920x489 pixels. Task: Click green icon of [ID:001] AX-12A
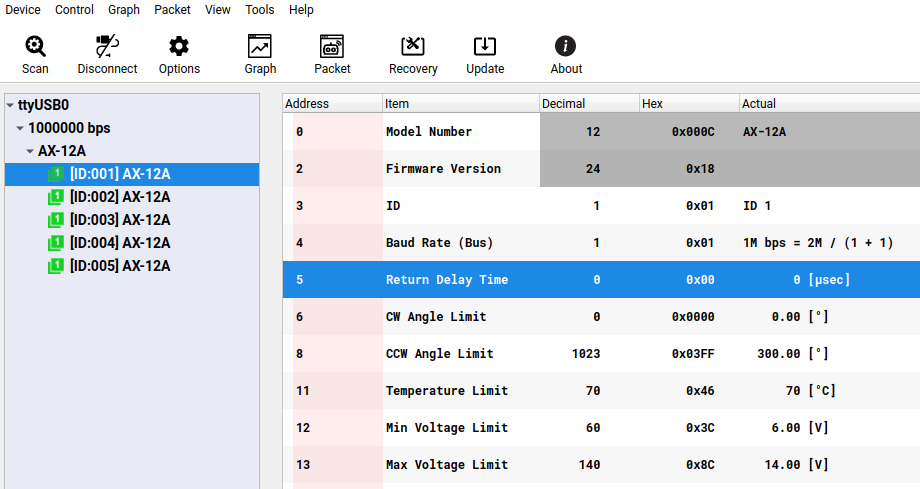coord(56,174)
